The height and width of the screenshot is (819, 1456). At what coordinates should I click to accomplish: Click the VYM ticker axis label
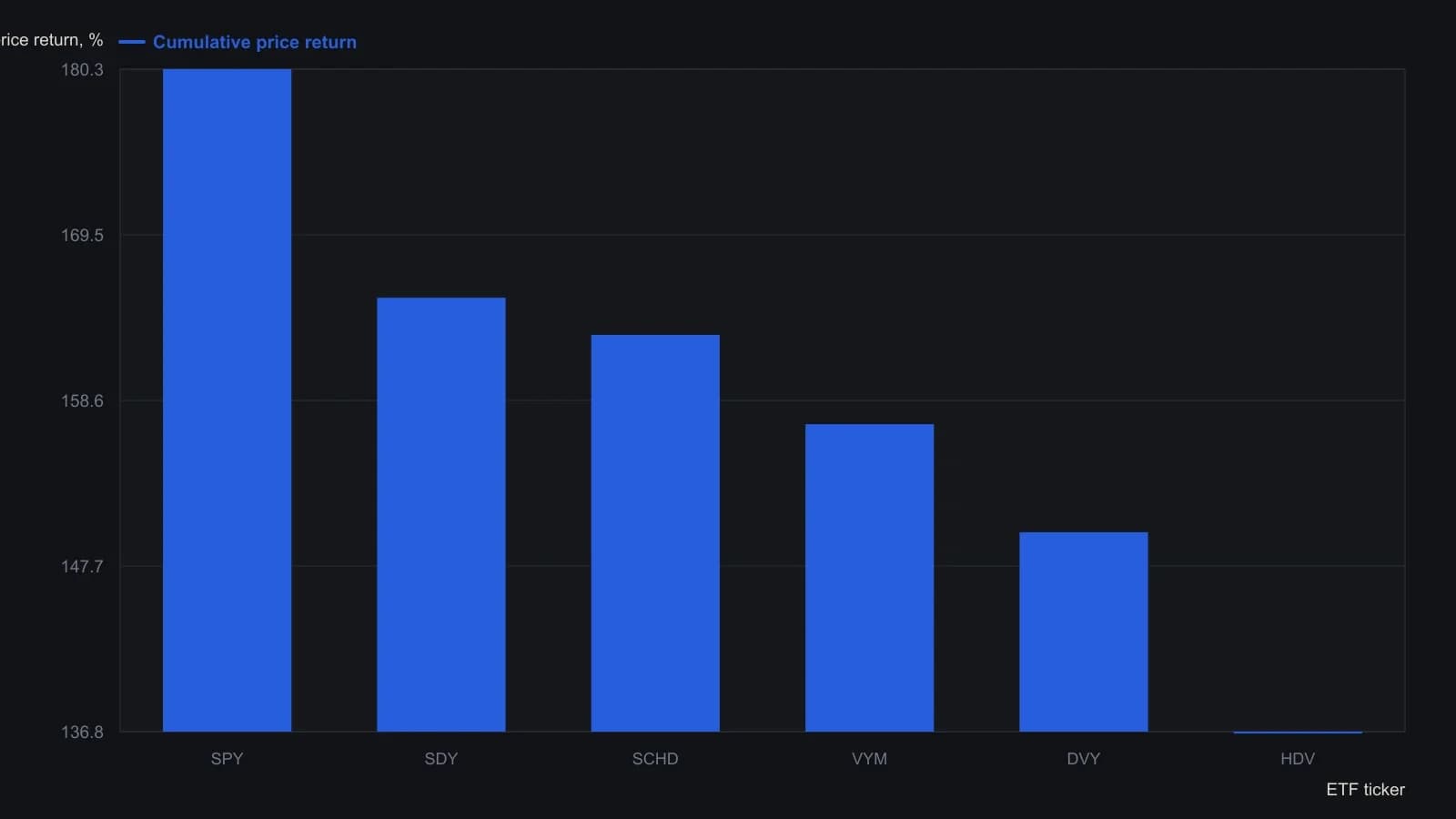pos(869,759)
